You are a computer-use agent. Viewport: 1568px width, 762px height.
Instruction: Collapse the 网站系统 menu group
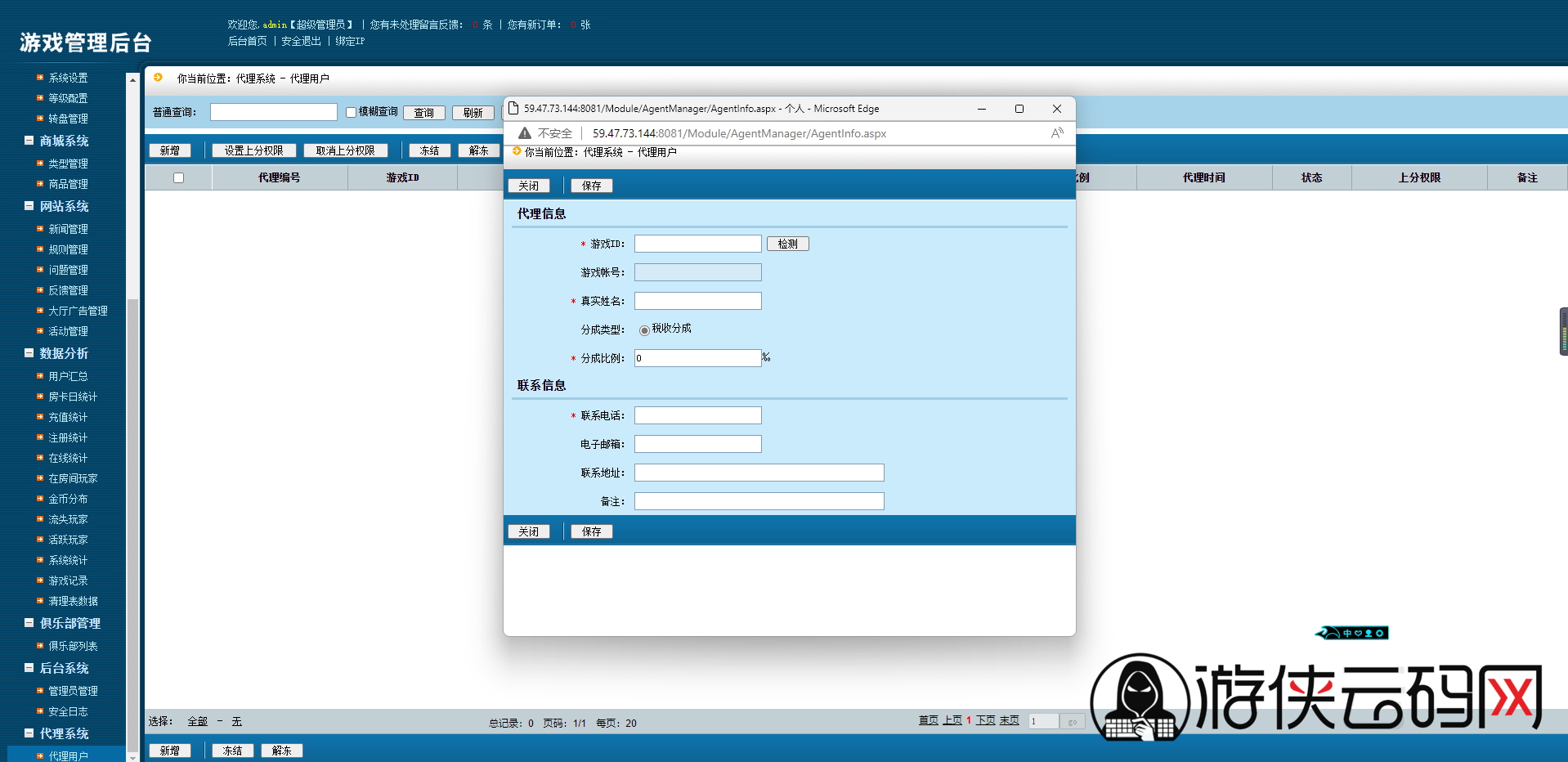(29, 206)
